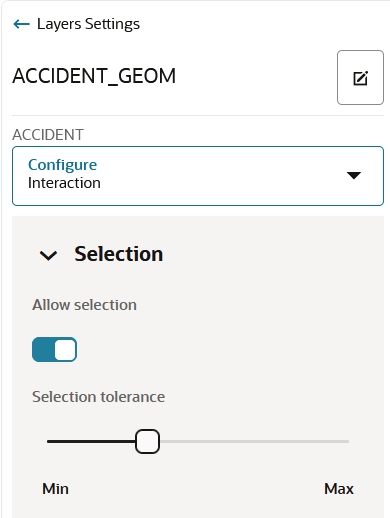Viewport: 390px width, 518px height.
Task: Open the edit layer name pencil icon
Action: pyautogui.click(x=360, y=78)
